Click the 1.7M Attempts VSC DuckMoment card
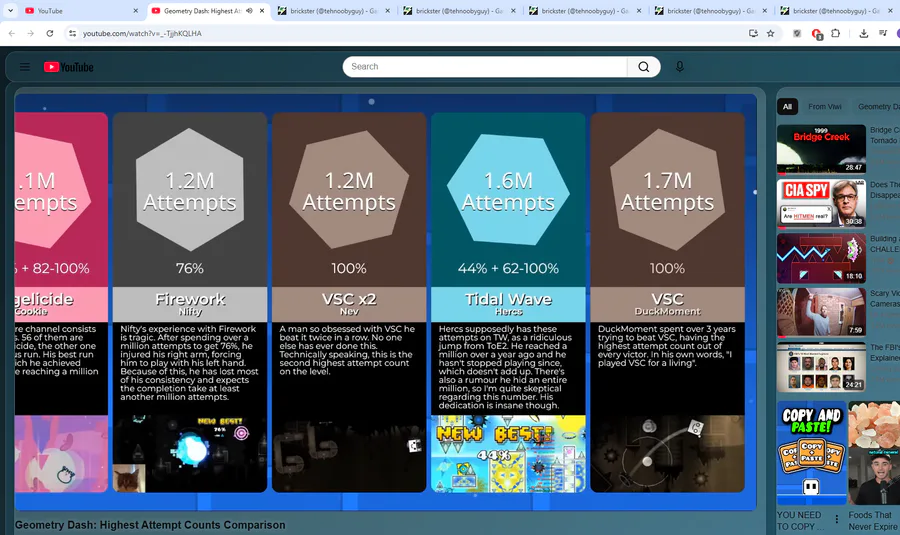 click(668, 303)
